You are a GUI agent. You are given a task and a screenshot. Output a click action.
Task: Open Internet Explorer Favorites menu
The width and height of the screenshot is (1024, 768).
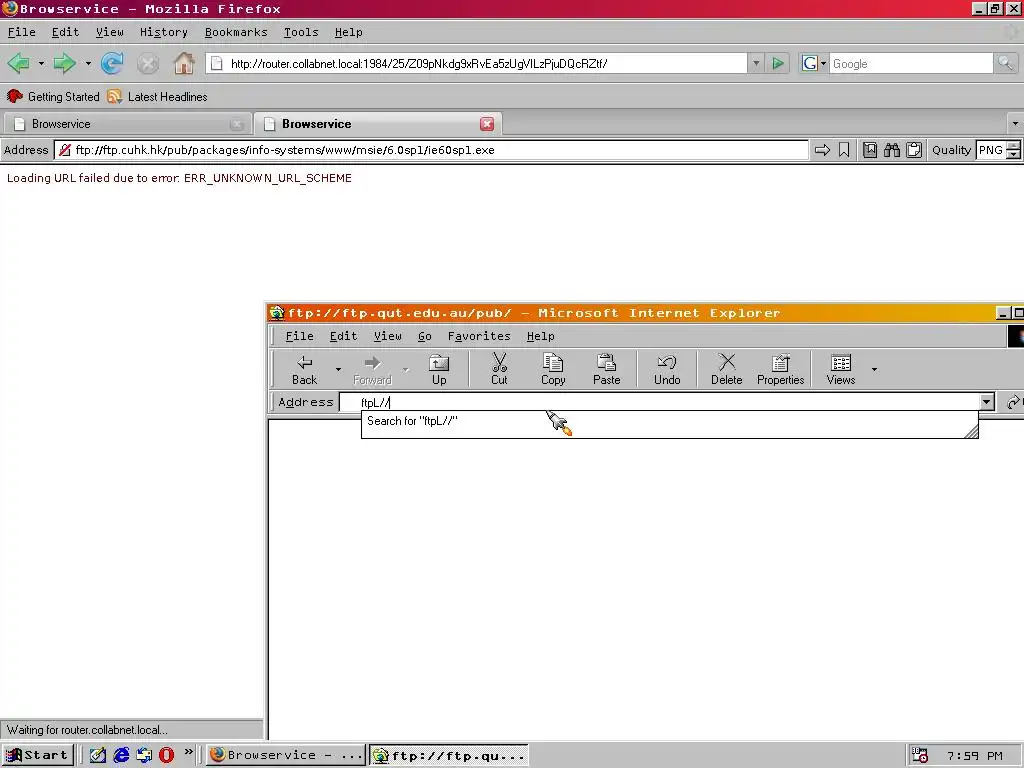[479, 336]
